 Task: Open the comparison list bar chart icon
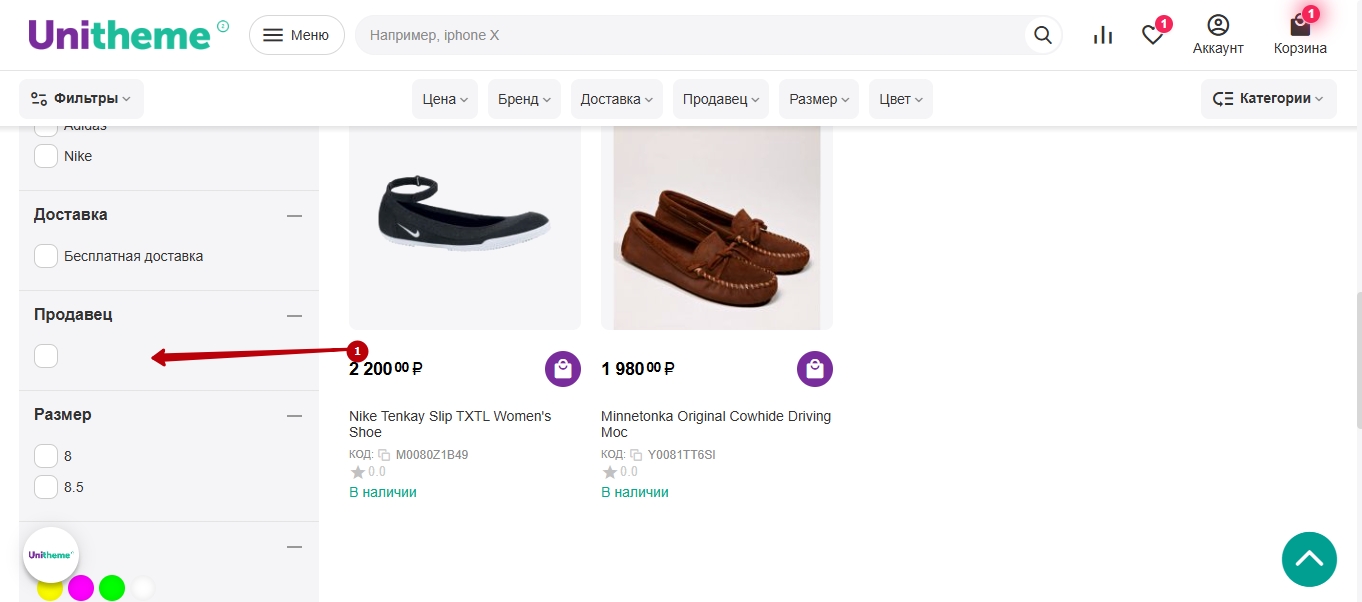tap(1103, 35)
